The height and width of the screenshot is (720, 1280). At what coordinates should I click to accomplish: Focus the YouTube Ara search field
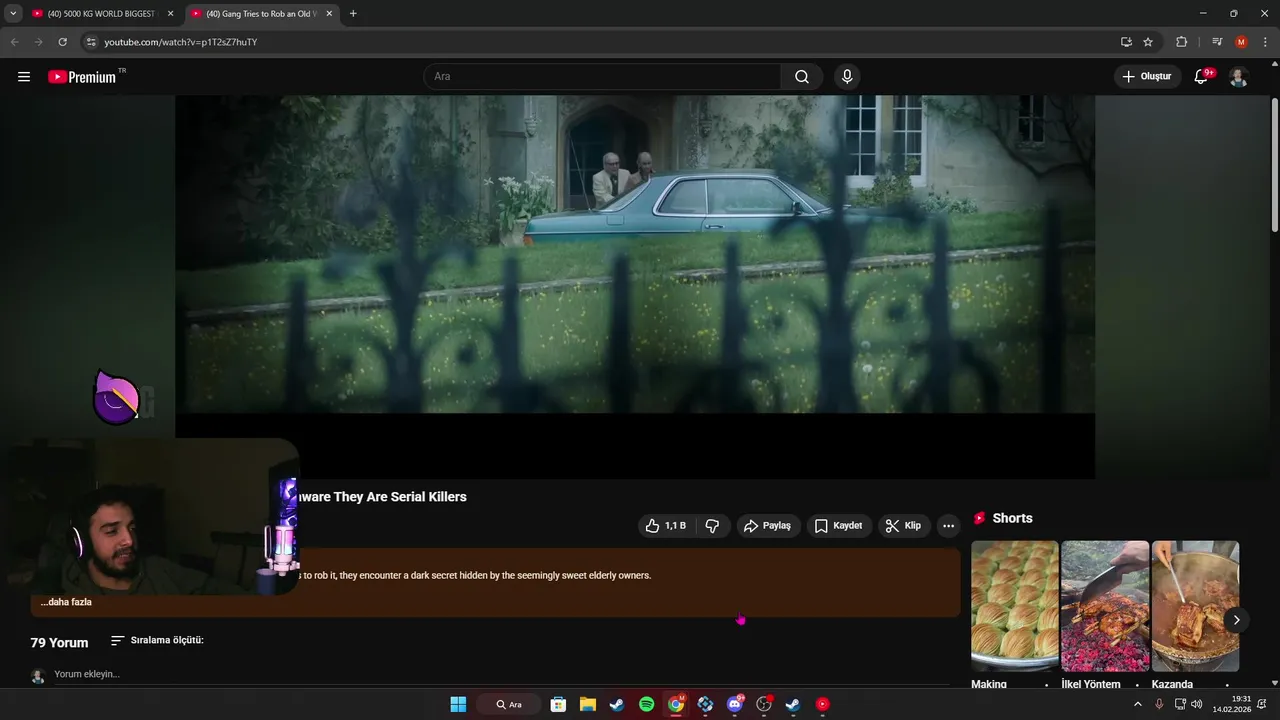tap(603, 77)
